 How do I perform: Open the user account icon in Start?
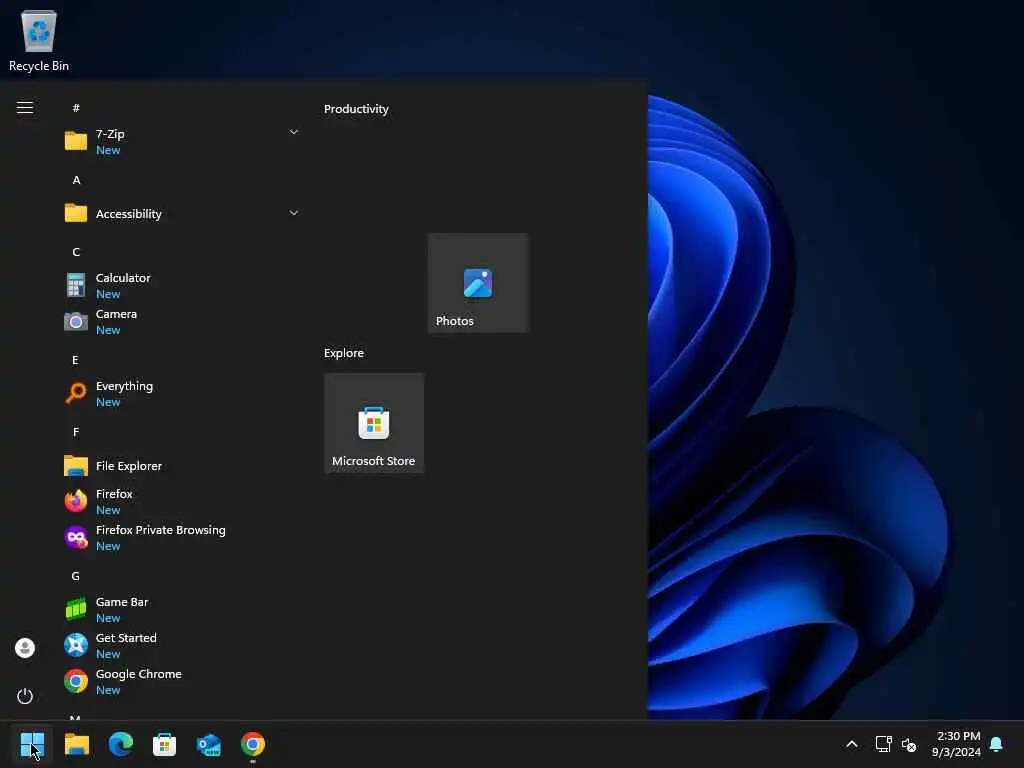(x=25, y=648)
